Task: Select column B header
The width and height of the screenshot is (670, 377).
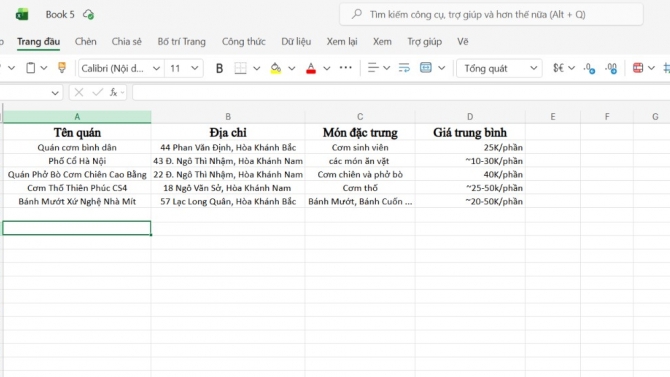Action: pyautogui.click(x=228, y=117)
